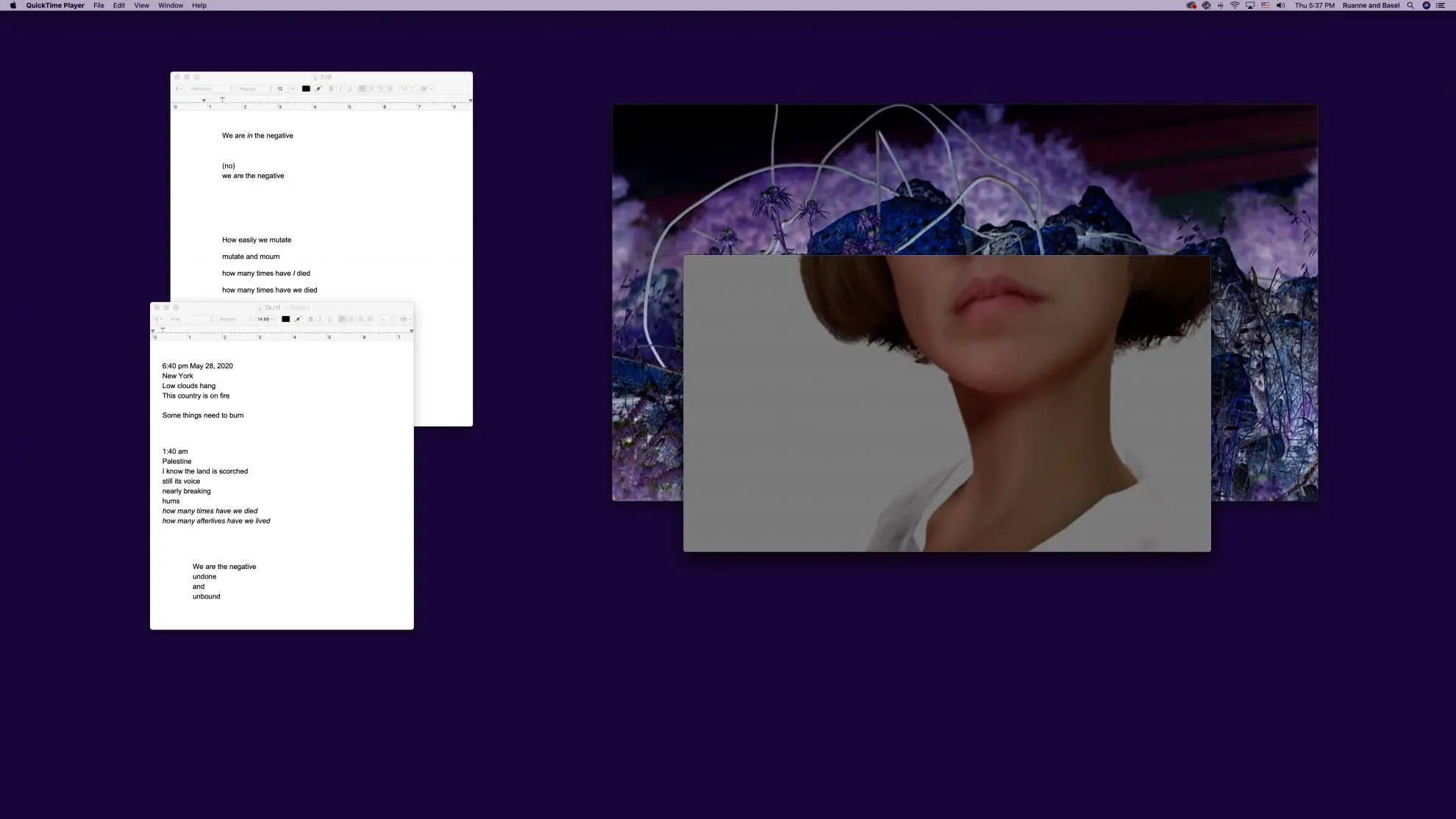Click the volume icon in menu bar
Image resolution: width=1456 pixels, height=819 pixels.
click(x=1280, y=5)
